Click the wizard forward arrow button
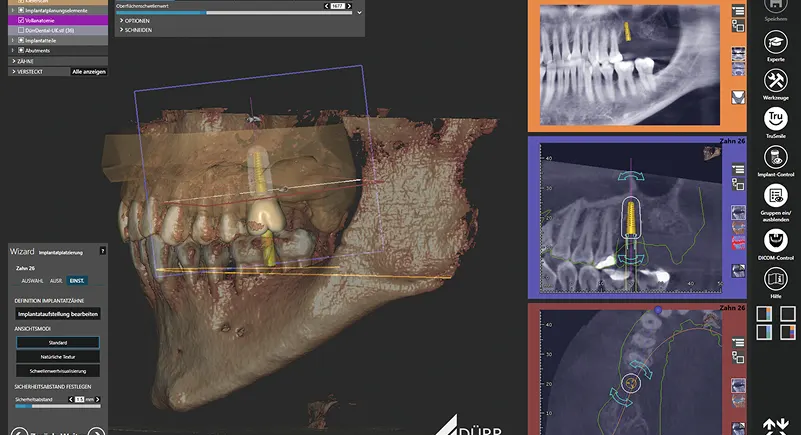The height and width of the screenshot is (436, 801). click(97, 432)
